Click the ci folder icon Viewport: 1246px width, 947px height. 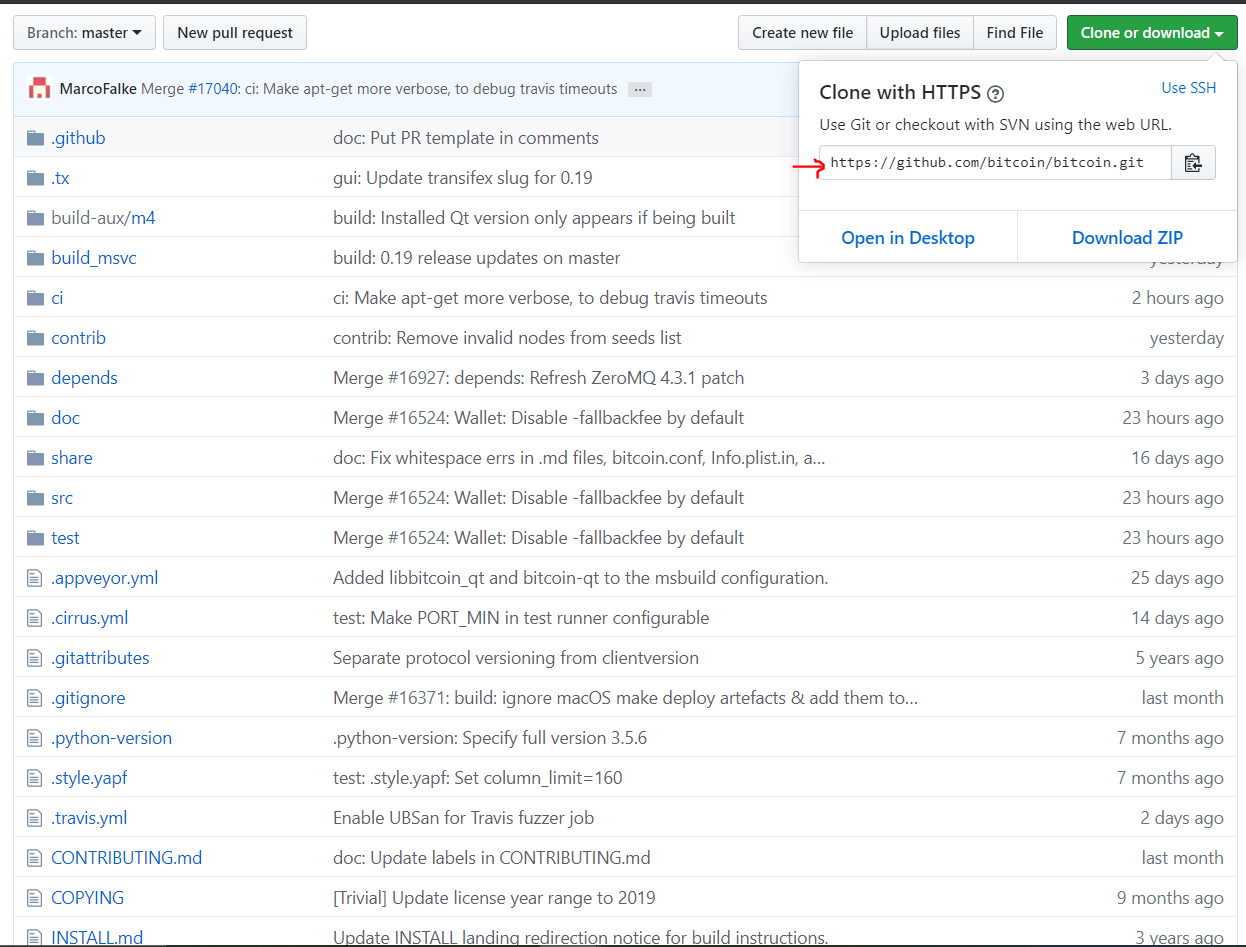pyautogui.click(x=36, y=298)
